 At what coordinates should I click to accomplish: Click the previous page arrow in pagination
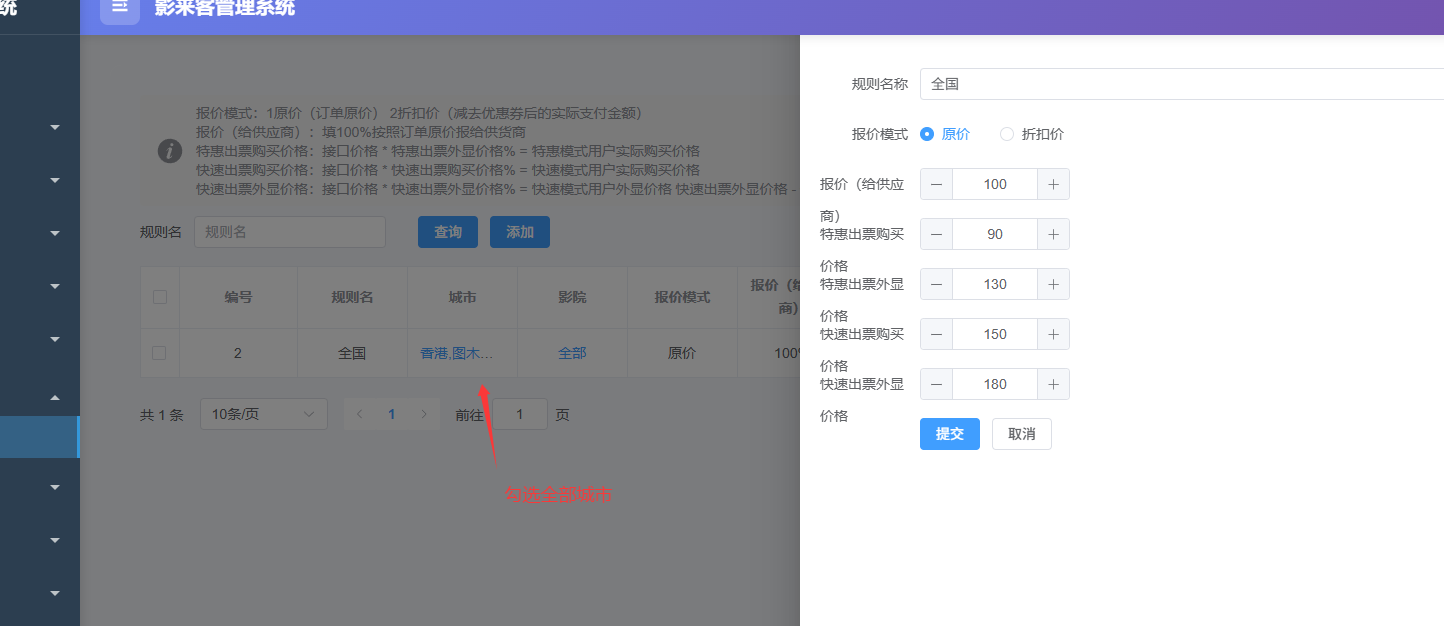coord(358,413)
